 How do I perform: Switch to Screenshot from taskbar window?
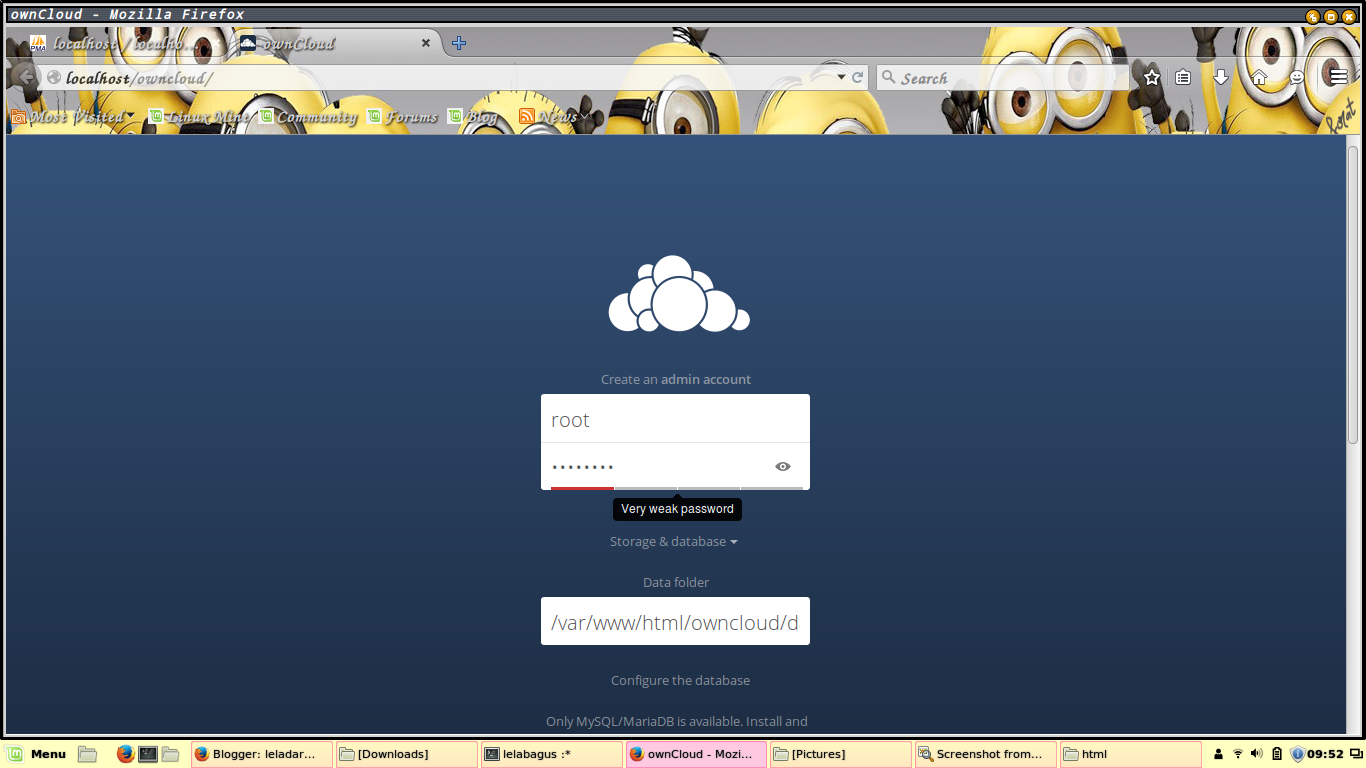[x=986, y=754]
